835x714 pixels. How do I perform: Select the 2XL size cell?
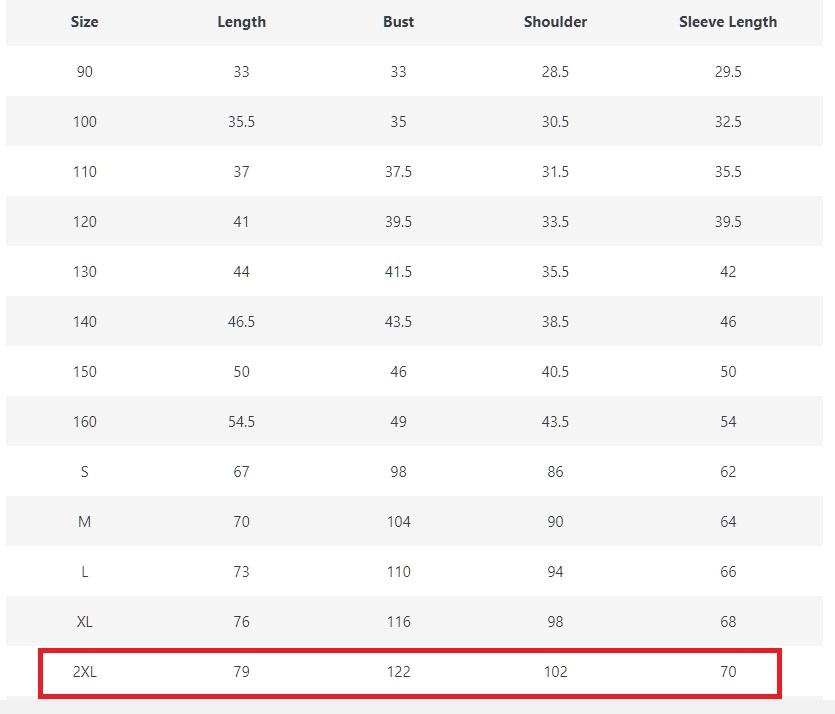click(x=85, y=672)
